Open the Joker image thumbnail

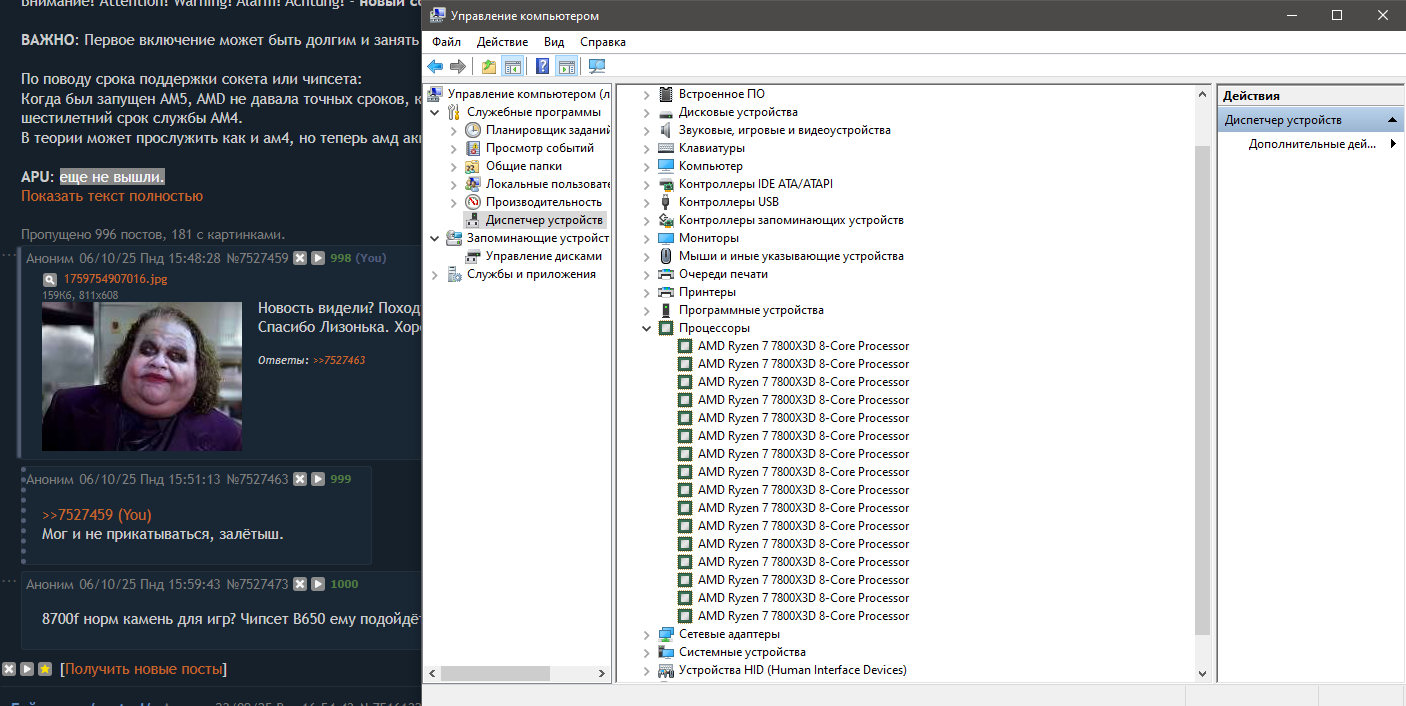click(142, 376)
